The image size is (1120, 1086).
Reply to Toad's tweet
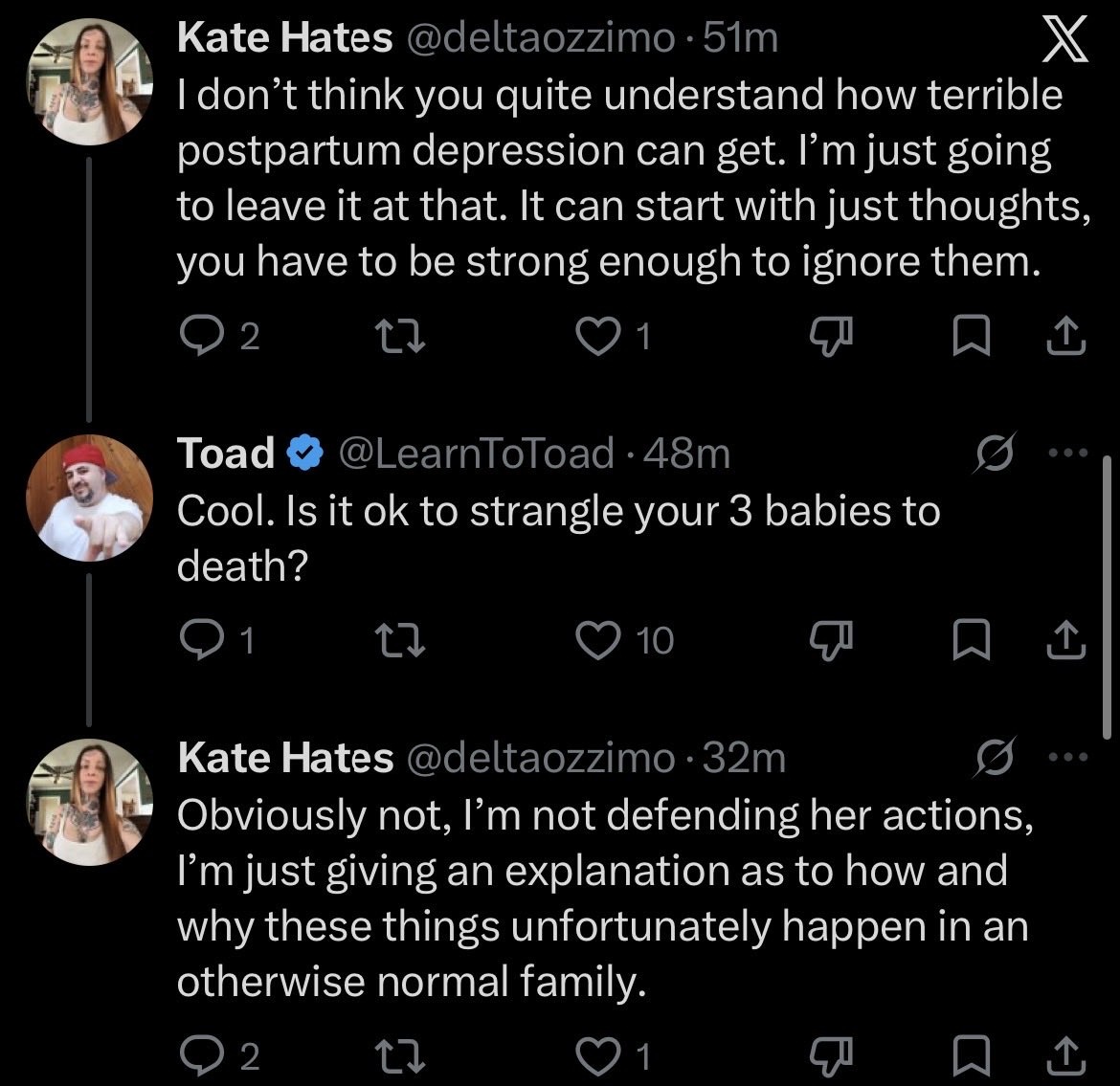[201, 640]
